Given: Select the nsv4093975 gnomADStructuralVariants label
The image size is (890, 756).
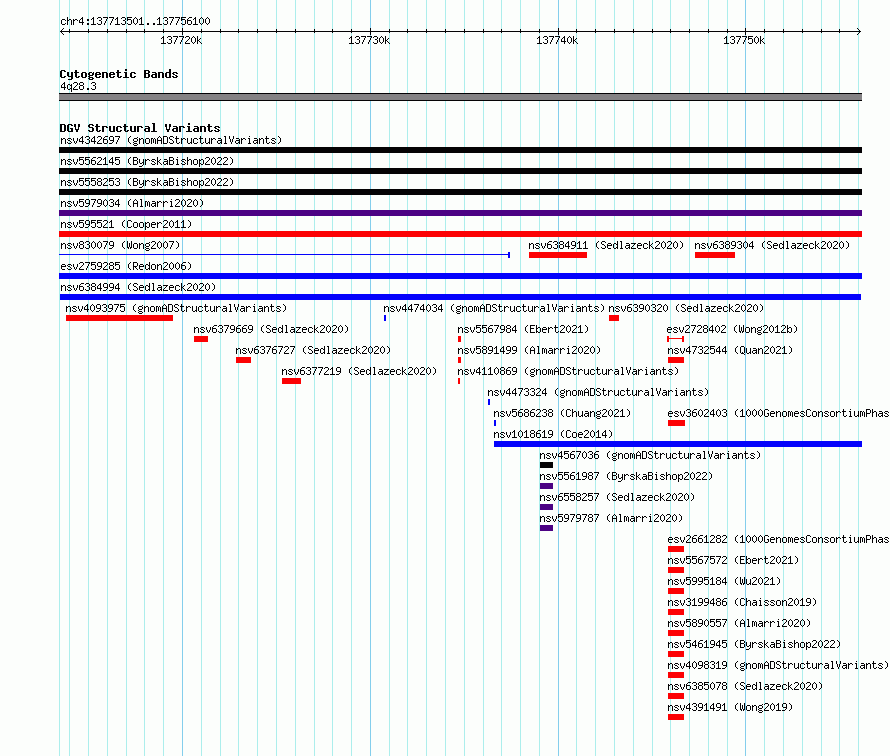Looking at the screenshot, I should click(176, 308).
